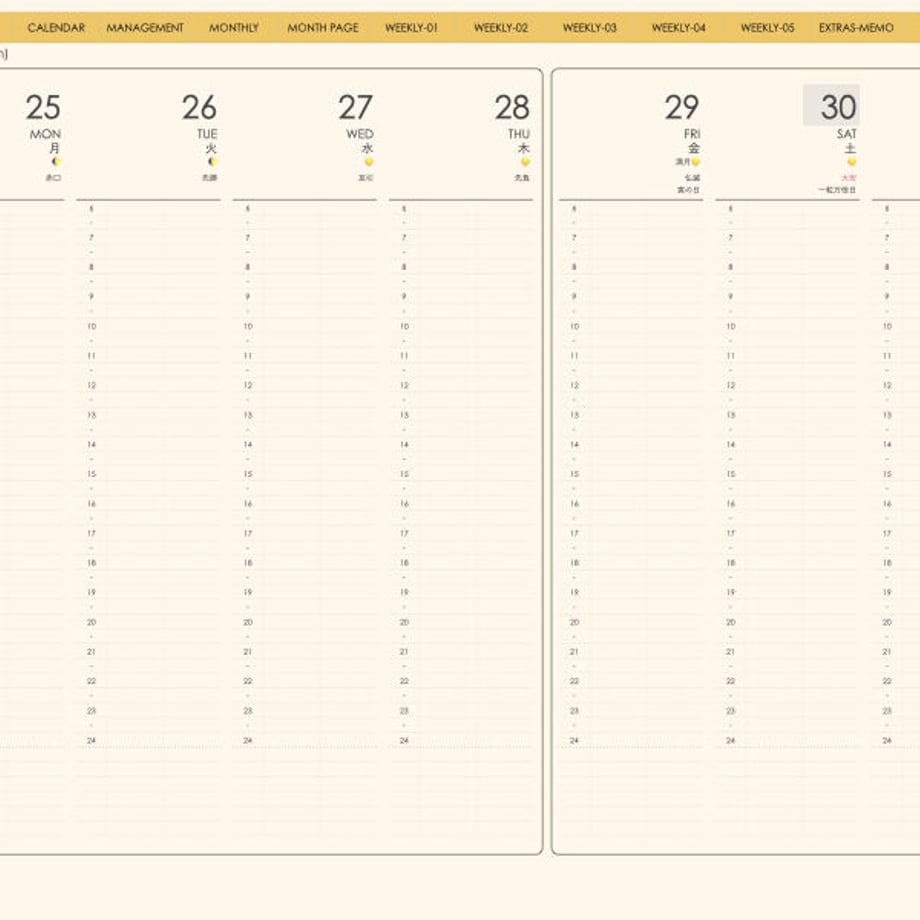
Task: Click the TUE weekday label
Action: click(207, 134)
